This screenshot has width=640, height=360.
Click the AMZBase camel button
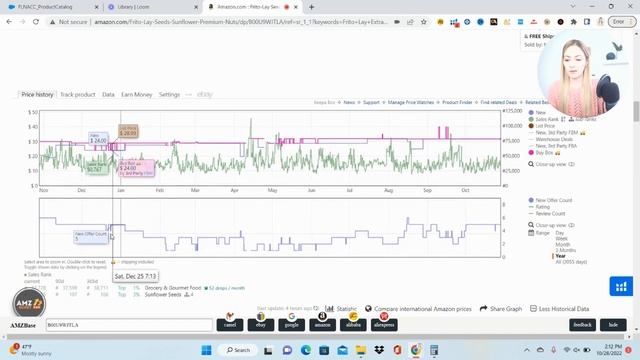coord(230,325)
